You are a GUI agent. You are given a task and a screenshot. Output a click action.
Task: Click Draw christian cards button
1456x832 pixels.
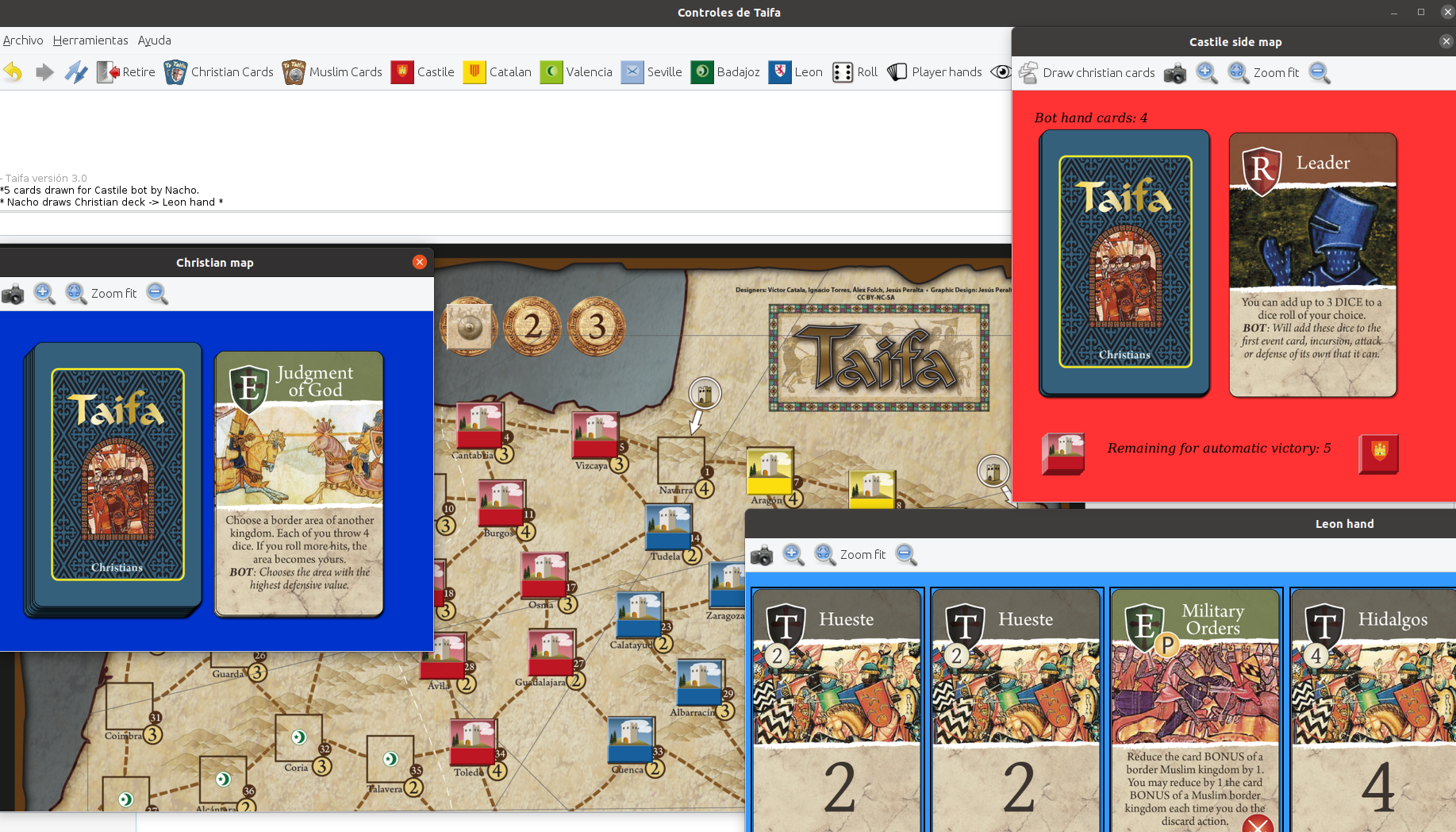pyautogui.click(x=1087, y=73)
